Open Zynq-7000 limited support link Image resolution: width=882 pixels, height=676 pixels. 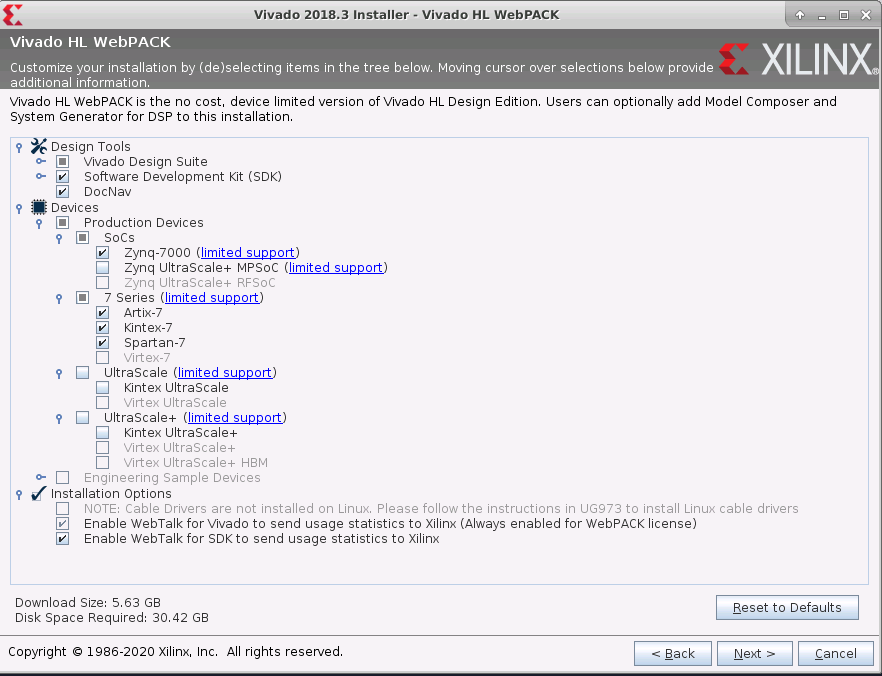coord(248,253)
